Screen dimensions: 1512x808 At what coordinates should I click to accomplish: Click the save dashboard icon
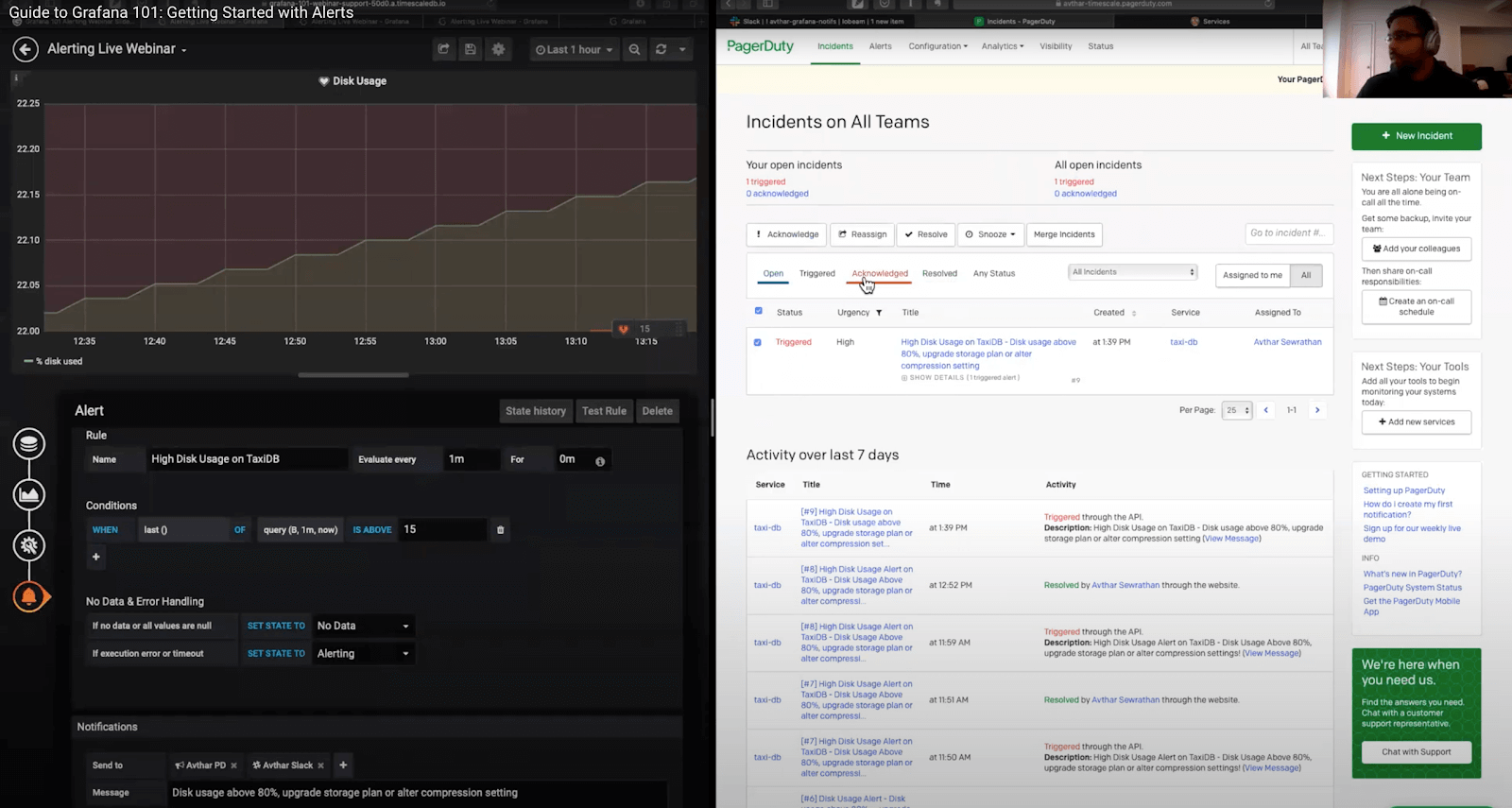click(x=471, y=49)
